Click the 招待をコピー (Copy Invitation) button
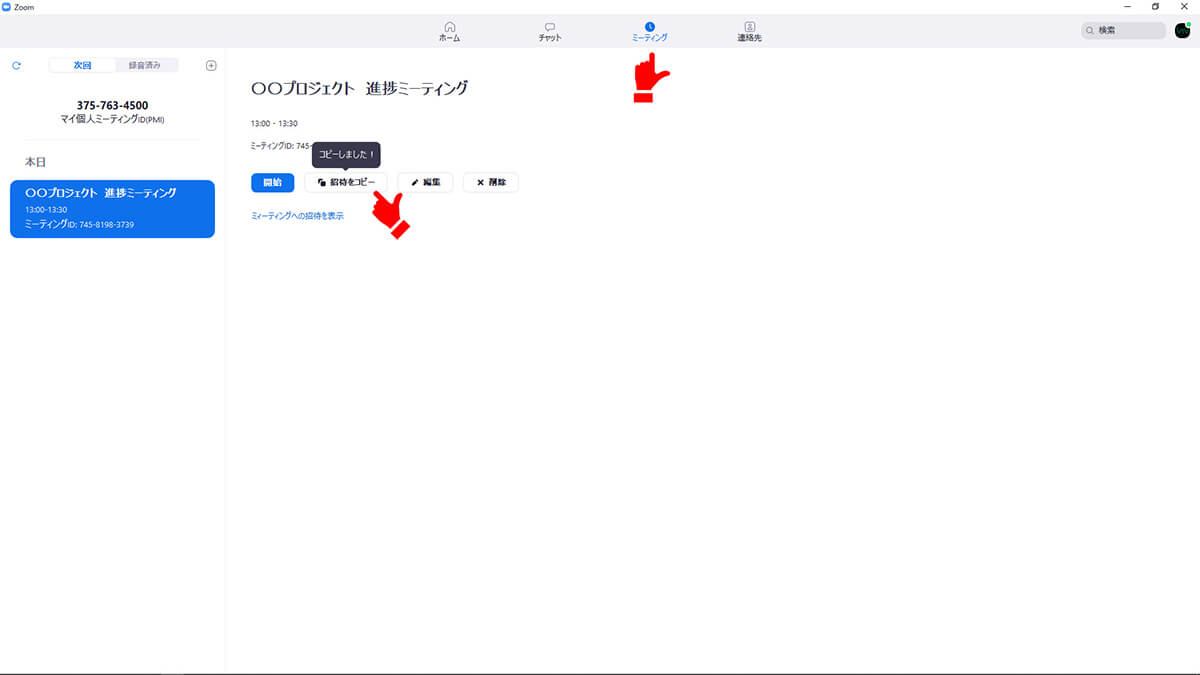This screenshot has width=1200, height=675. tap(346, 183)
